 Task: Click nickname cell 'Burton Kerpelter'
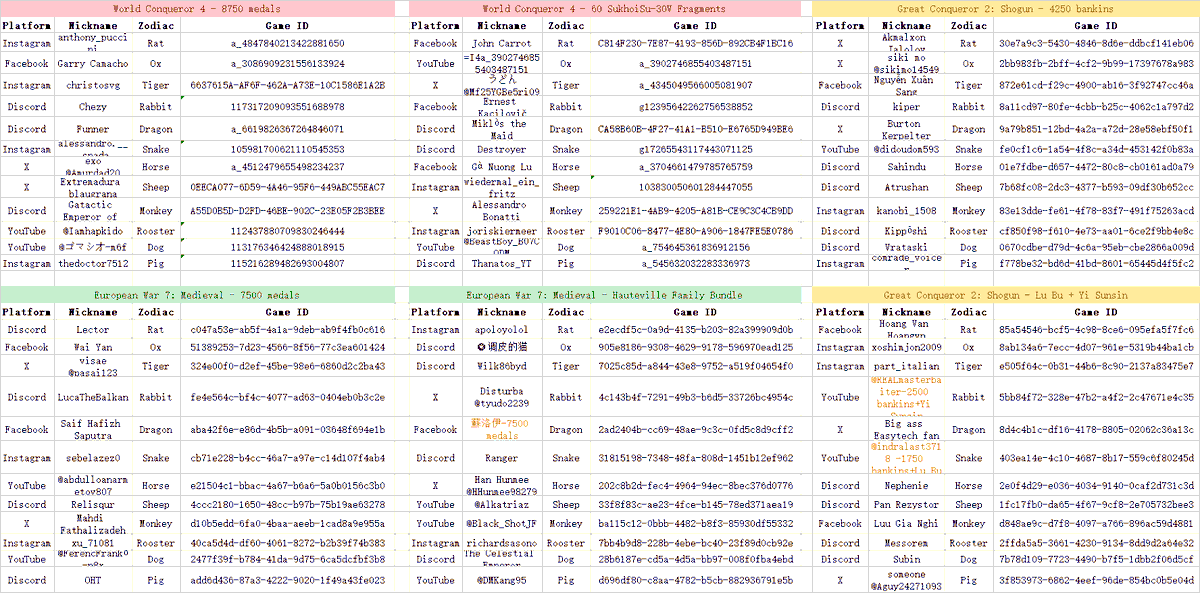(x=906, y=129)
